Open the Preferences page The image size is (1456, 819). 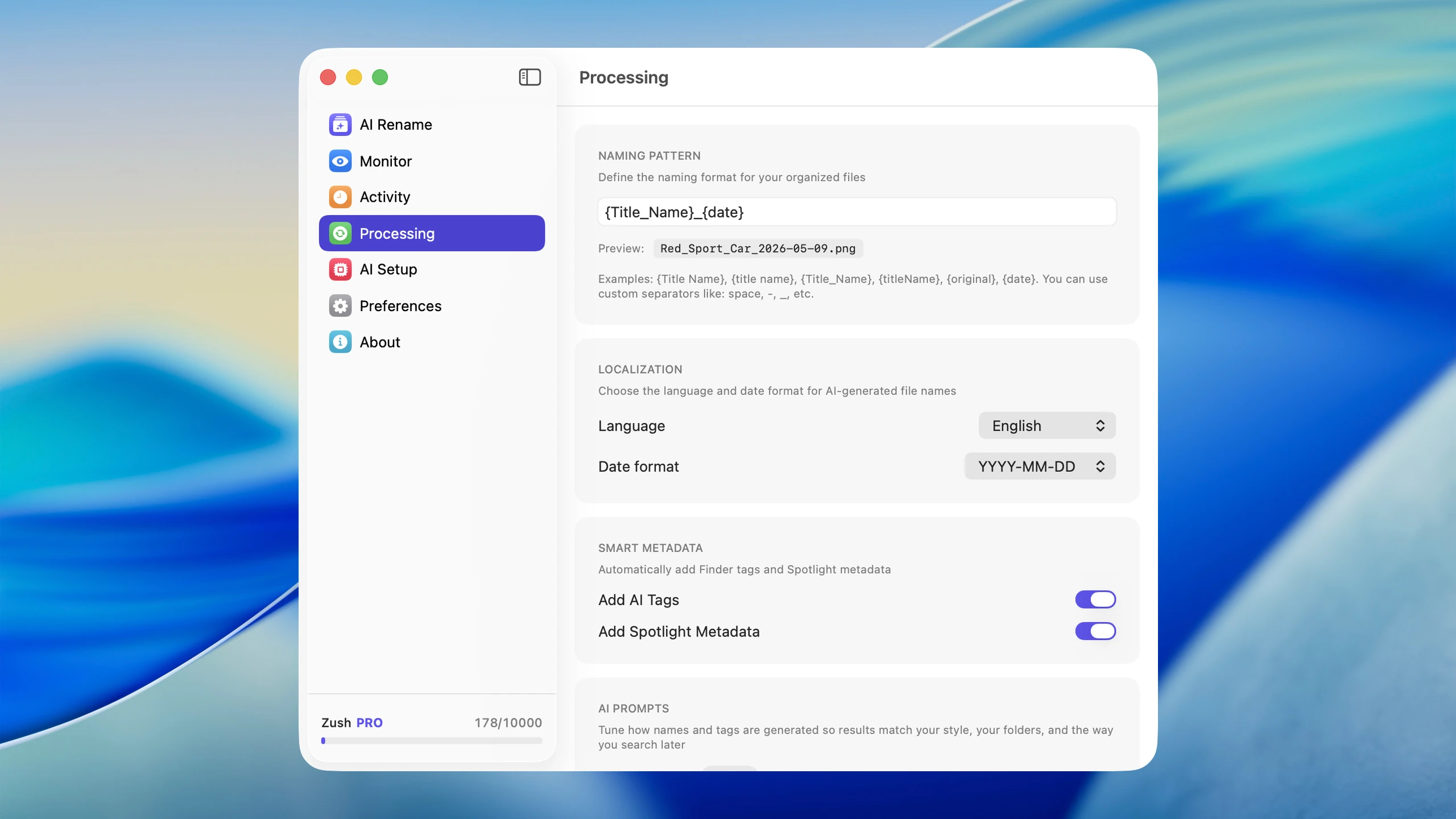click(432, 306)
